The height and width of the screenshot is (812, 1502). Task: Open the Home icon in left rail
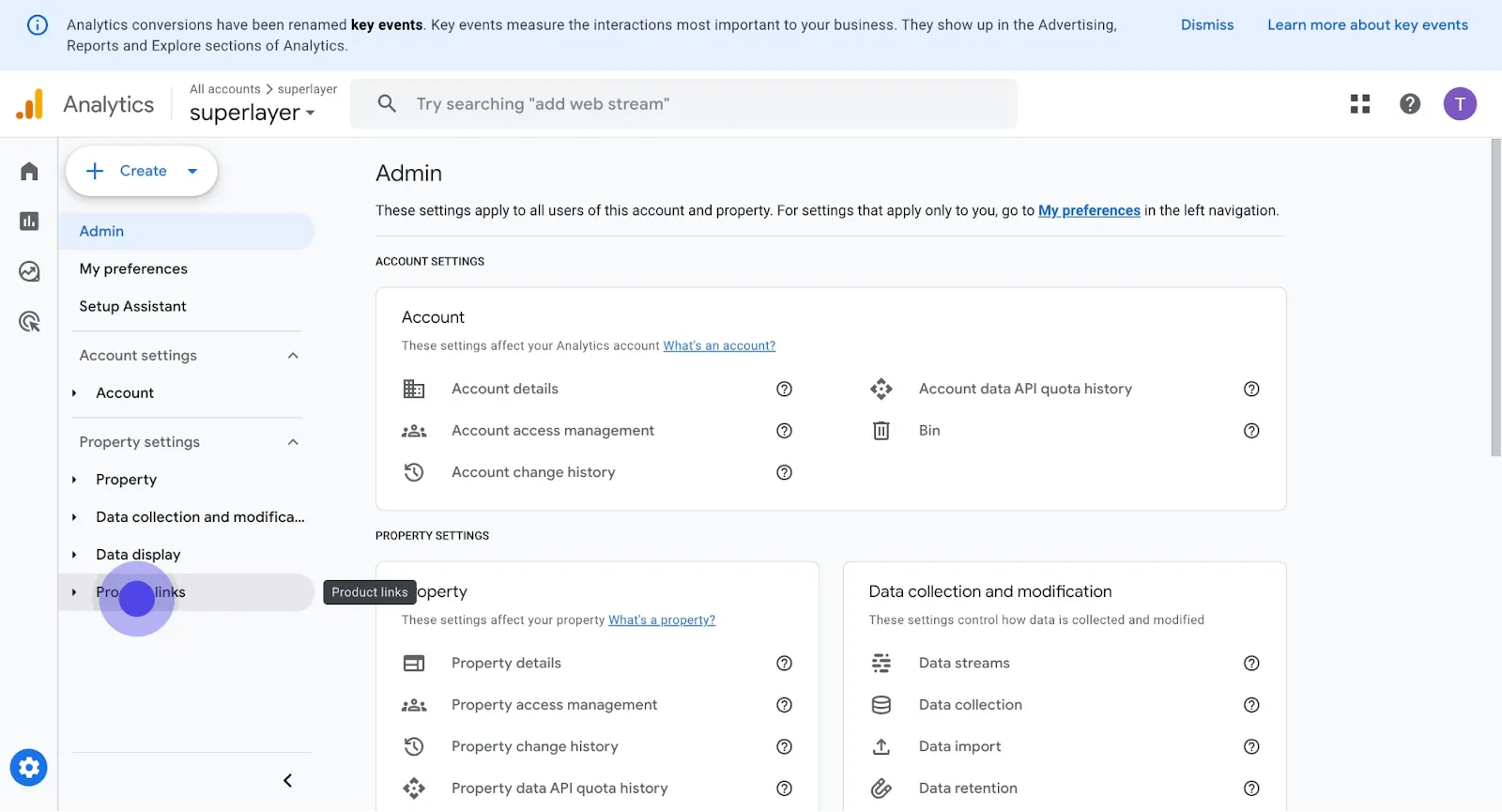[x=29, y=171]
